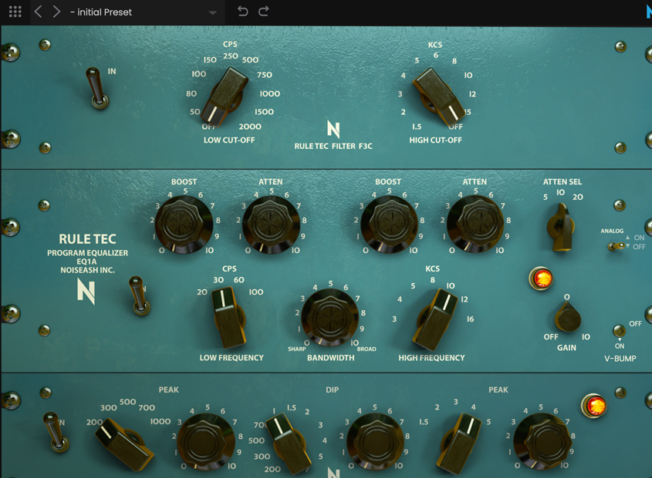Image resolution: width=652 pixels, height=478 pixels.
Task: Open the initial Preset dropdown
Action: 143,12
